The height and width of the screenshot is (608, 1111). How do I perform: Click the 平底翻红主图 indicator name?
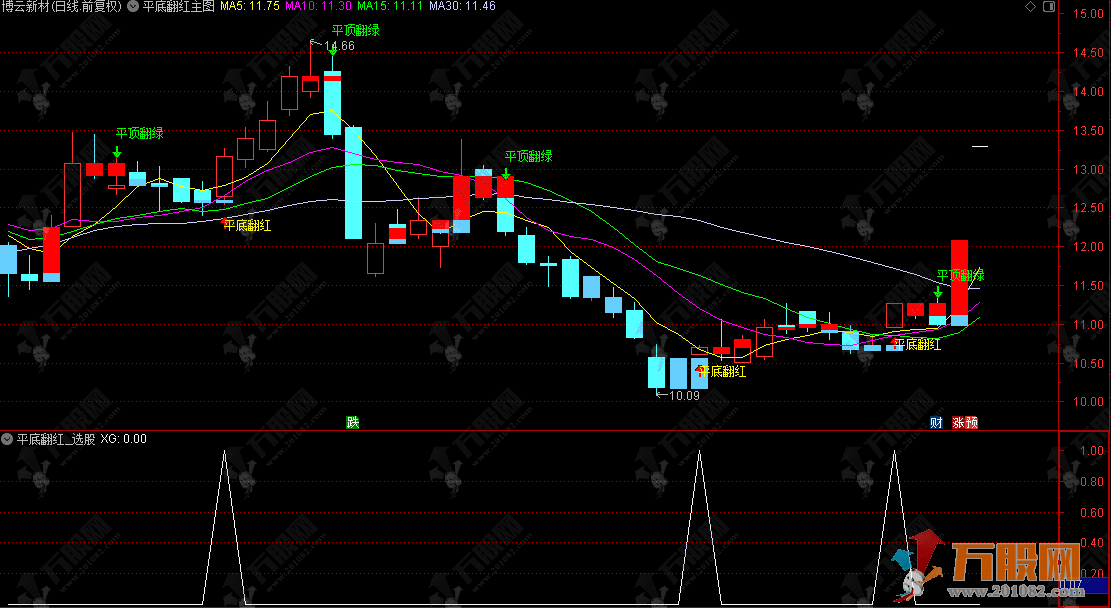(x=178, y=6)
